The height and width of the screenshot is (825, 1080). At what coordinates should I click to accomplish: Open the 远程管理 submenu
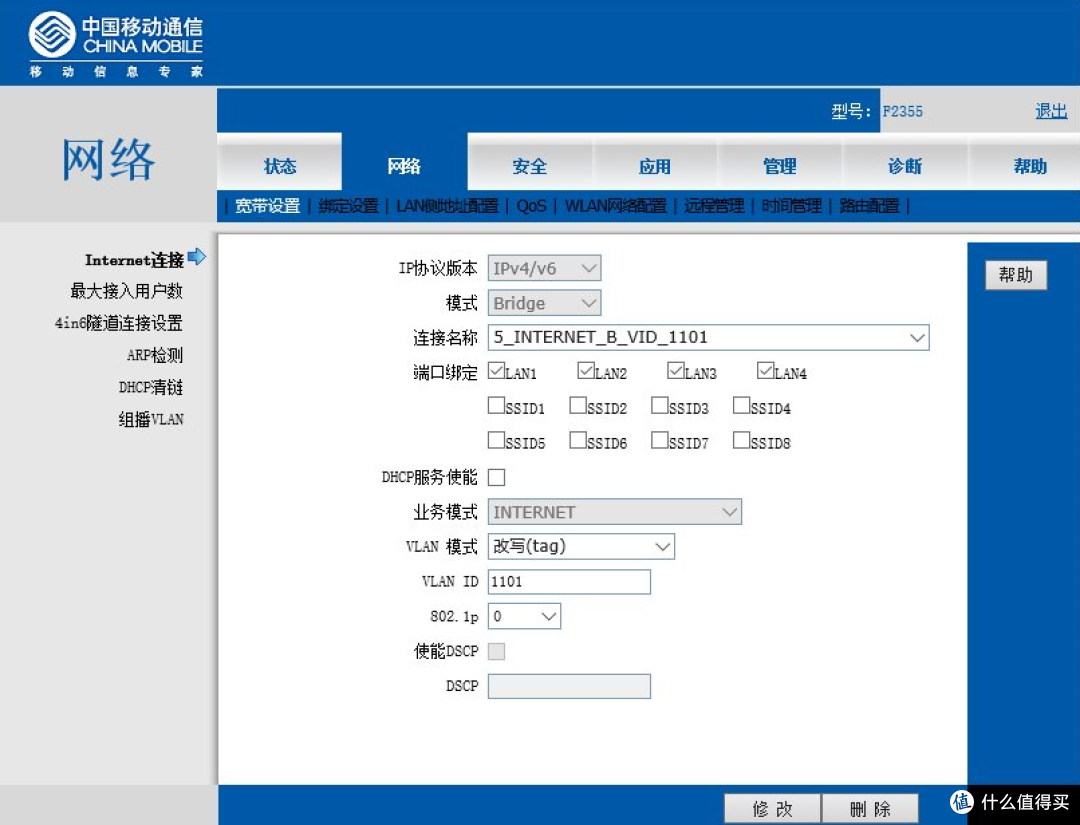[x=714, y=206]
